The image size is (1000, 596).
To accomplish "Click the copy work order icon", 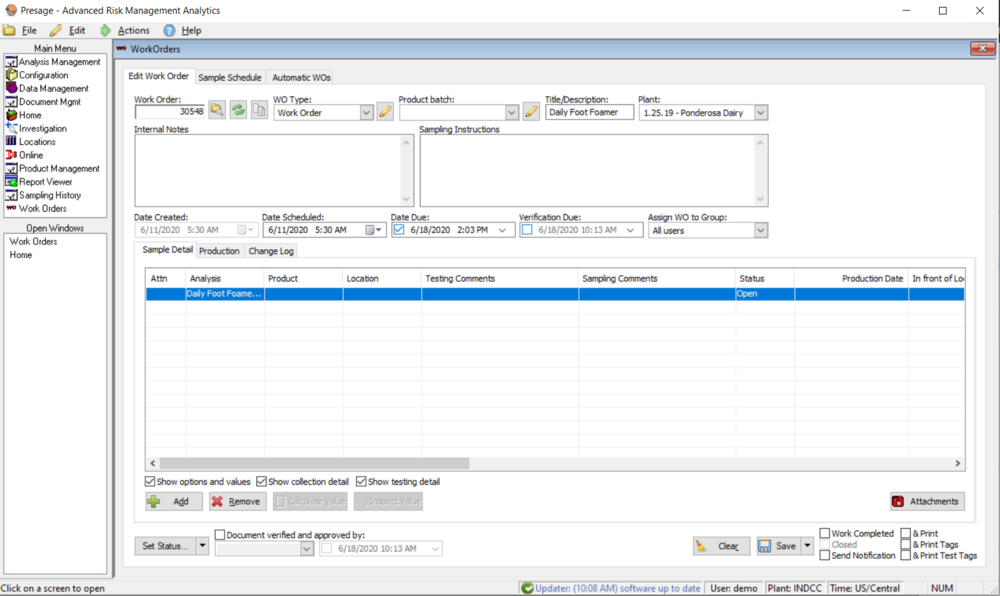I will click(259, 112).
